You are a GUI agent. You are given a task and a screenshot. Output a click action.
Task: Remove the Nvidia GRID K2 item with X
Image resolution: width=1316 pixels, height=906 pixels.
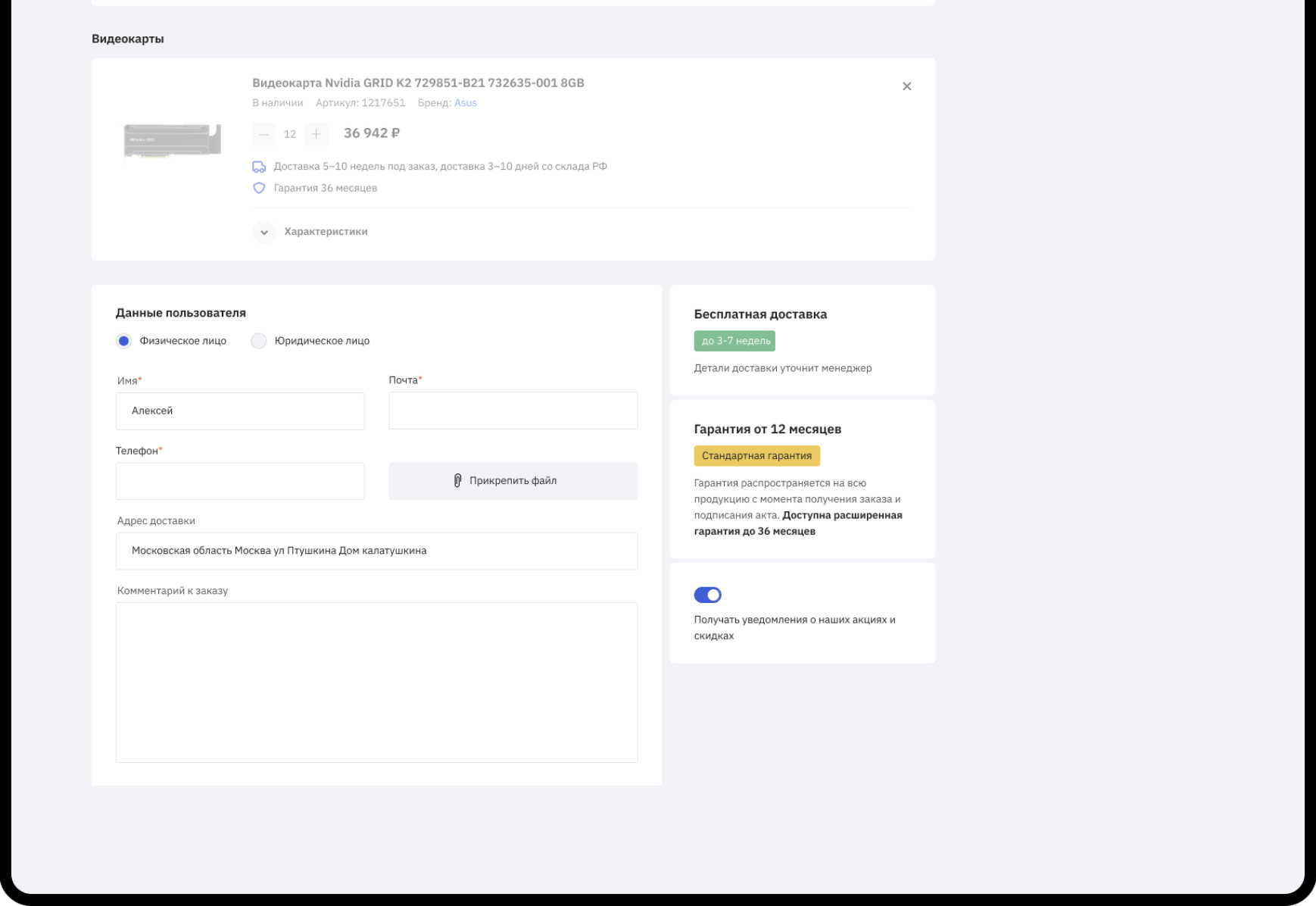pos(906,86)
